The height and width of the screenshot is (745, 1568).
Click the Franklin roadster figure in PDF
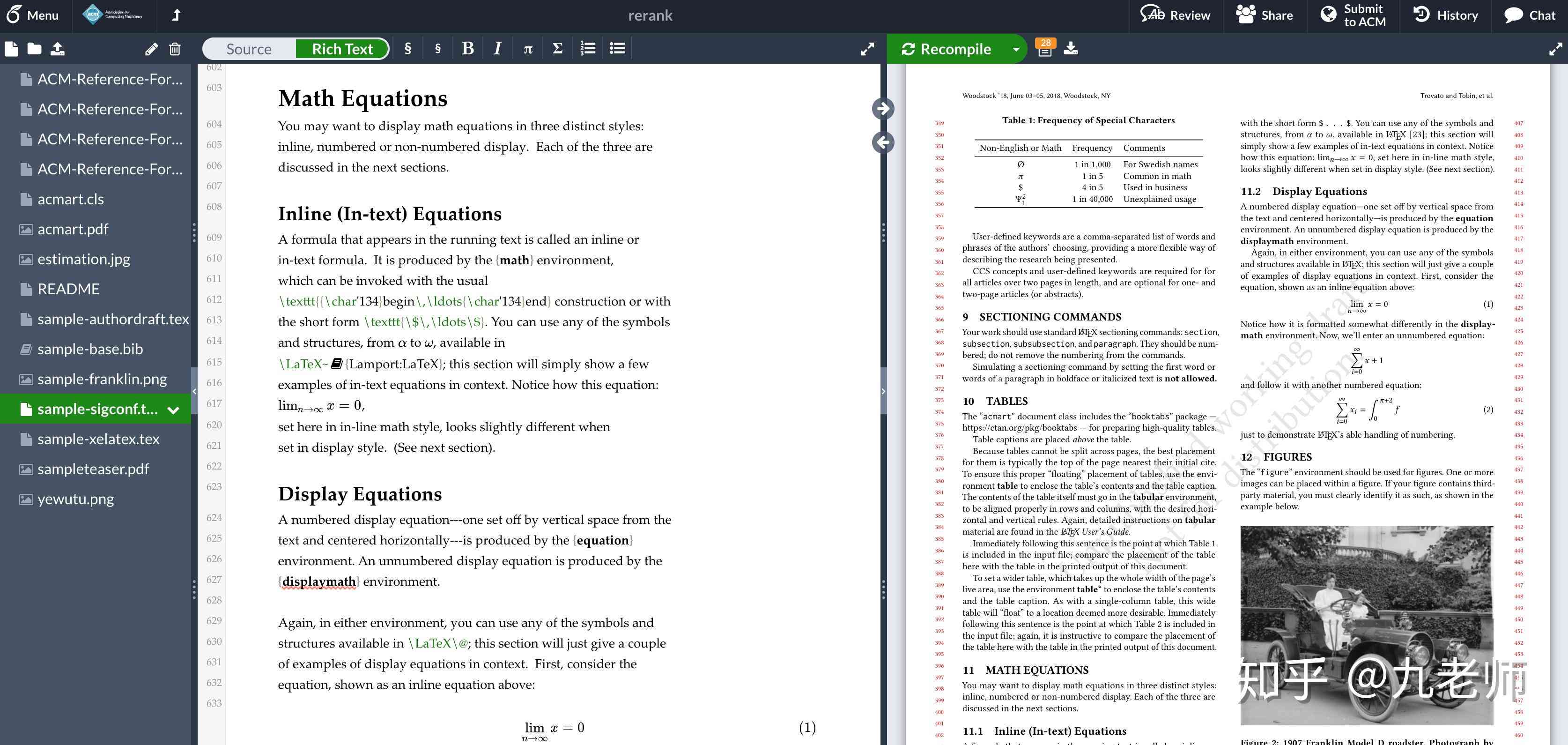point(1367,626)
